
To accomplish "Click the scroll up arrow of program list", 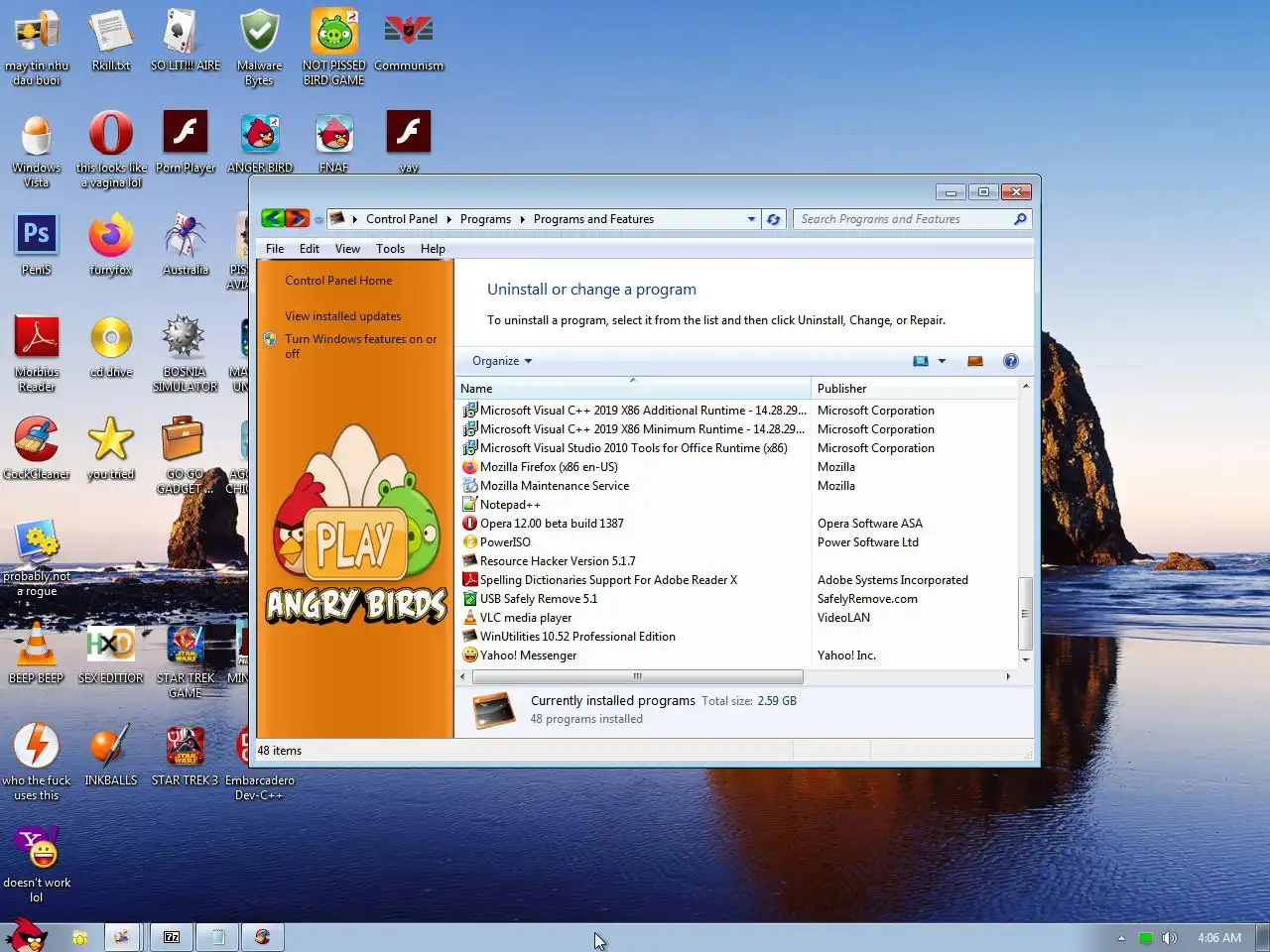I will coord(1026,386).
